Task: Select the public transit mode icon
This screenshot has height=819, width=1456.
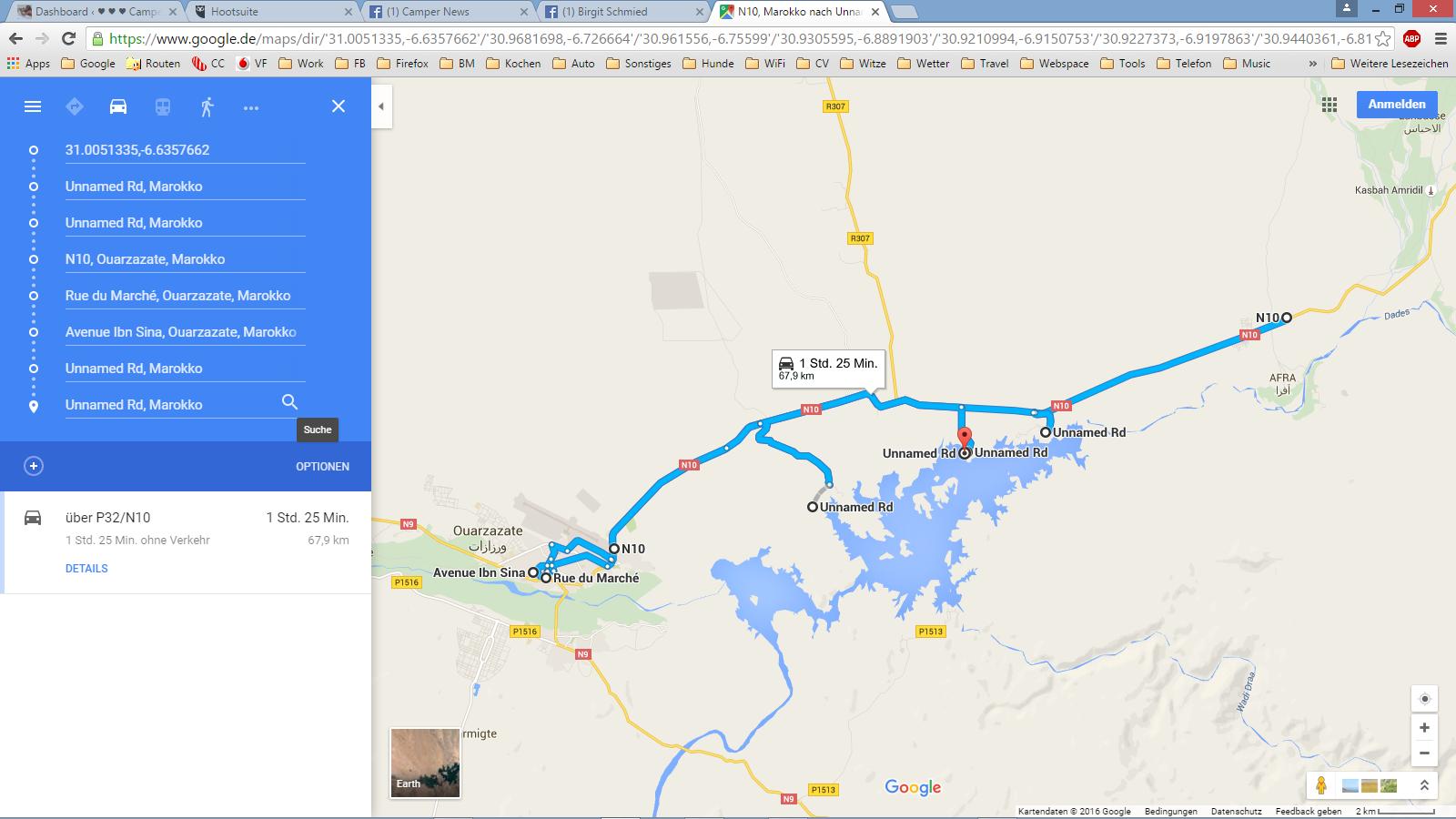Action: (162, 106)
